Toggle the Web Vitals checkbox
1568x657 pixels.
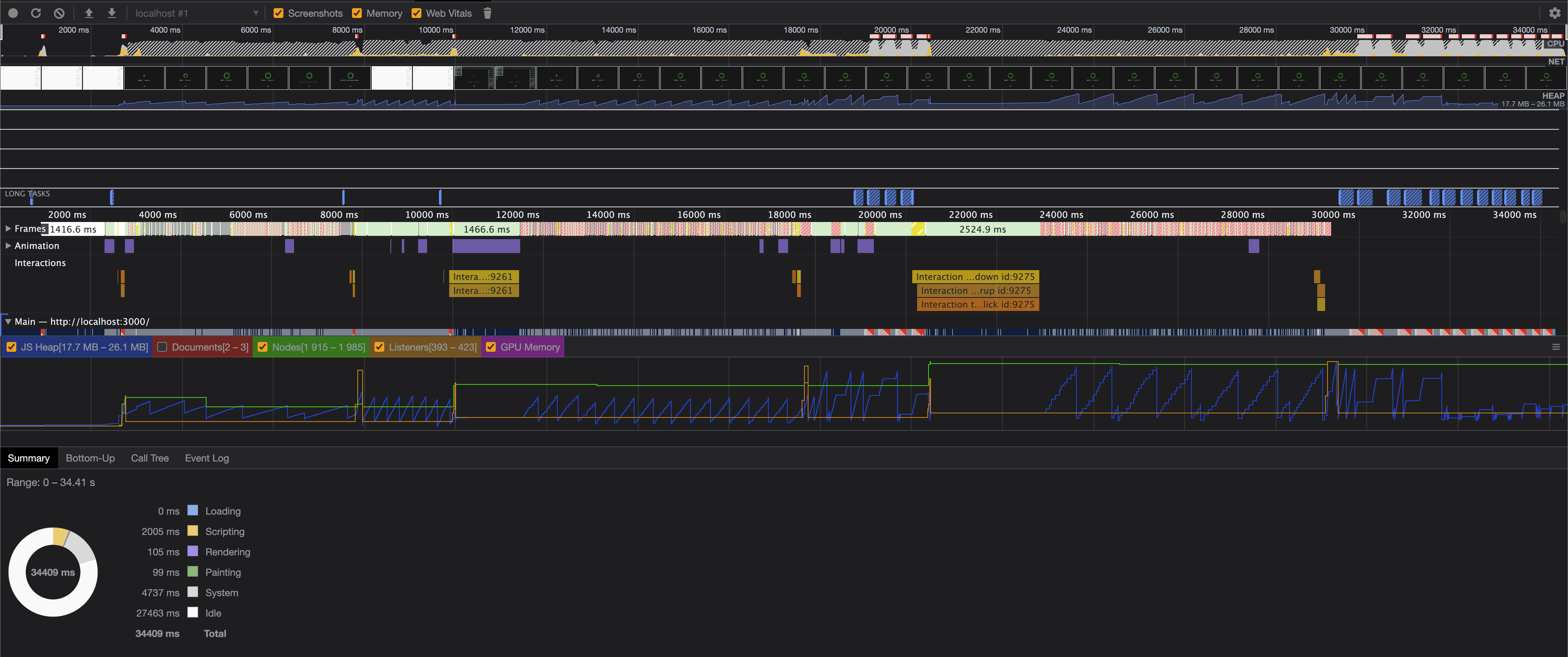[417, 13]
